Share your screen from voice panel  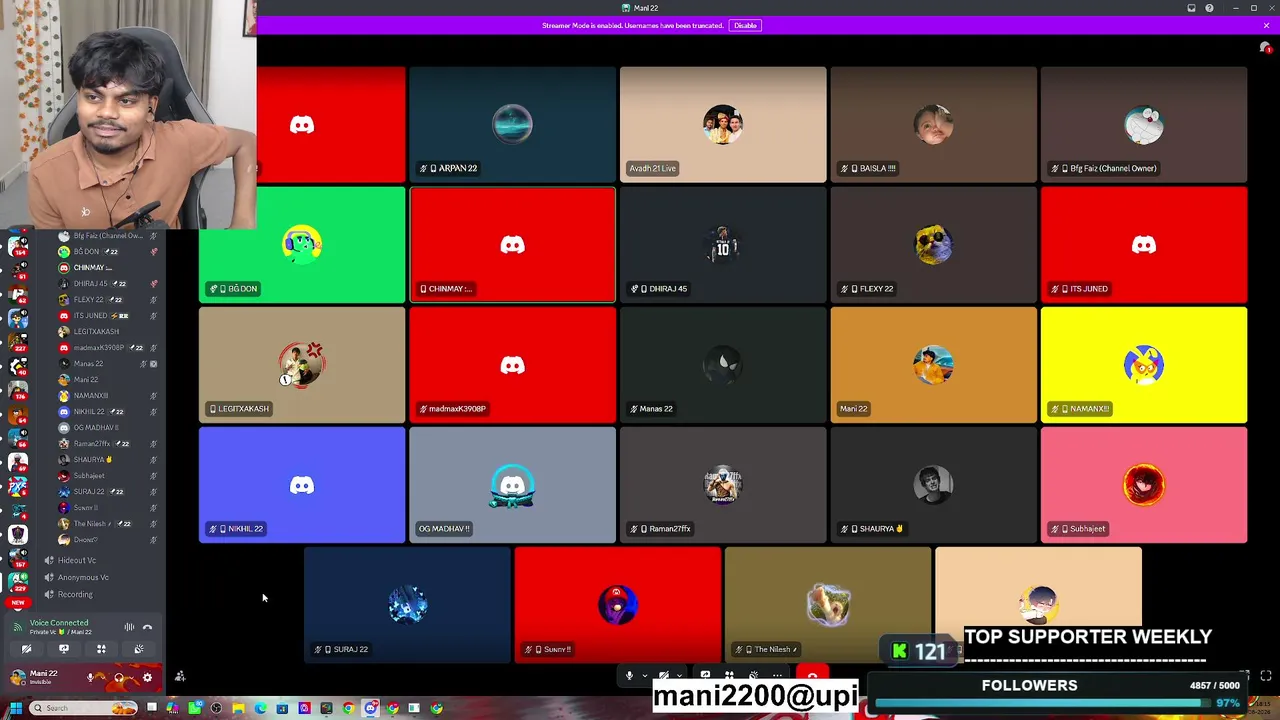coord(63,649)
